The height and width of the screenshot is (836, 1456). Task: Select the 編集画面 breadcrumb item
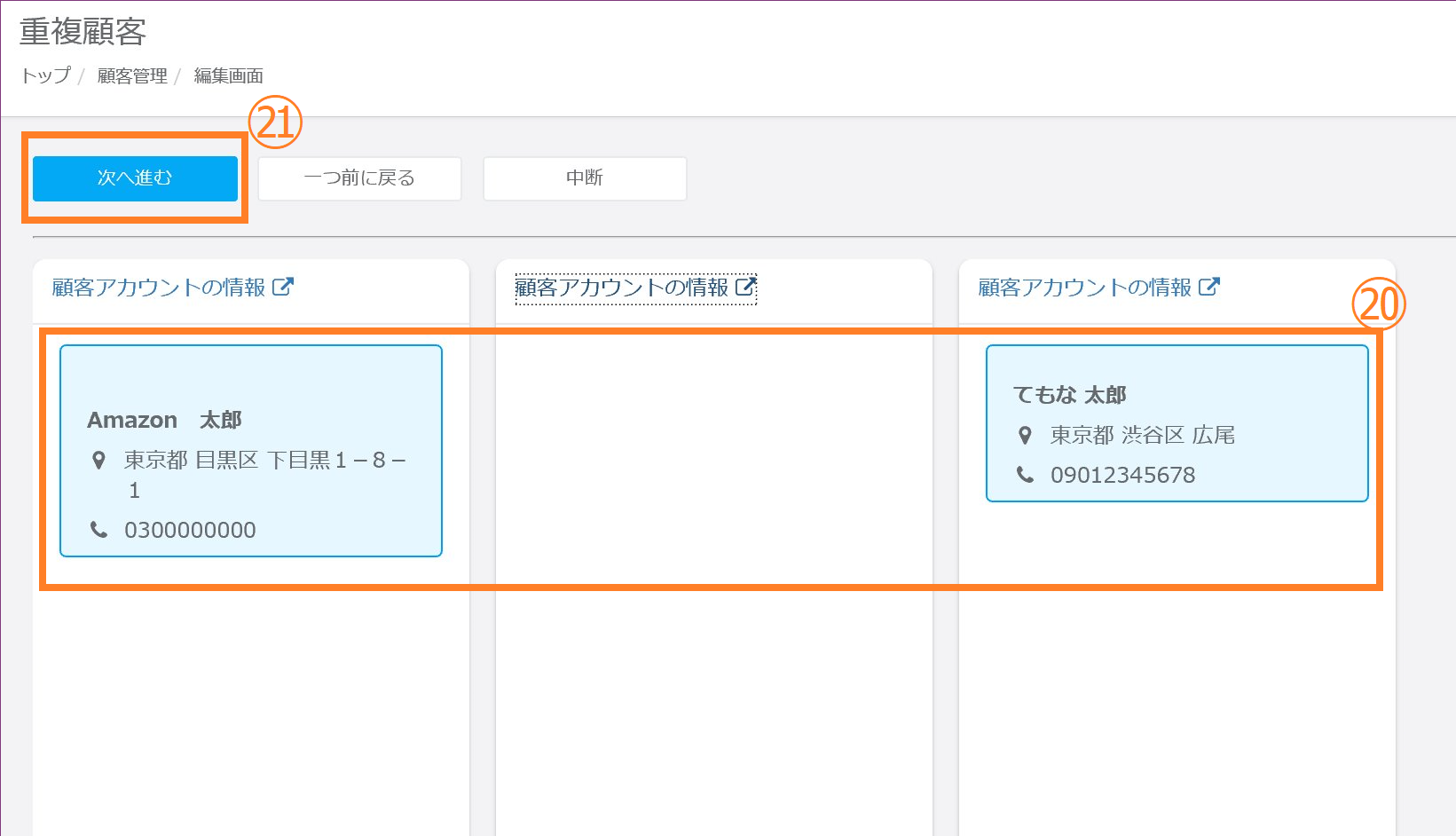228,76
